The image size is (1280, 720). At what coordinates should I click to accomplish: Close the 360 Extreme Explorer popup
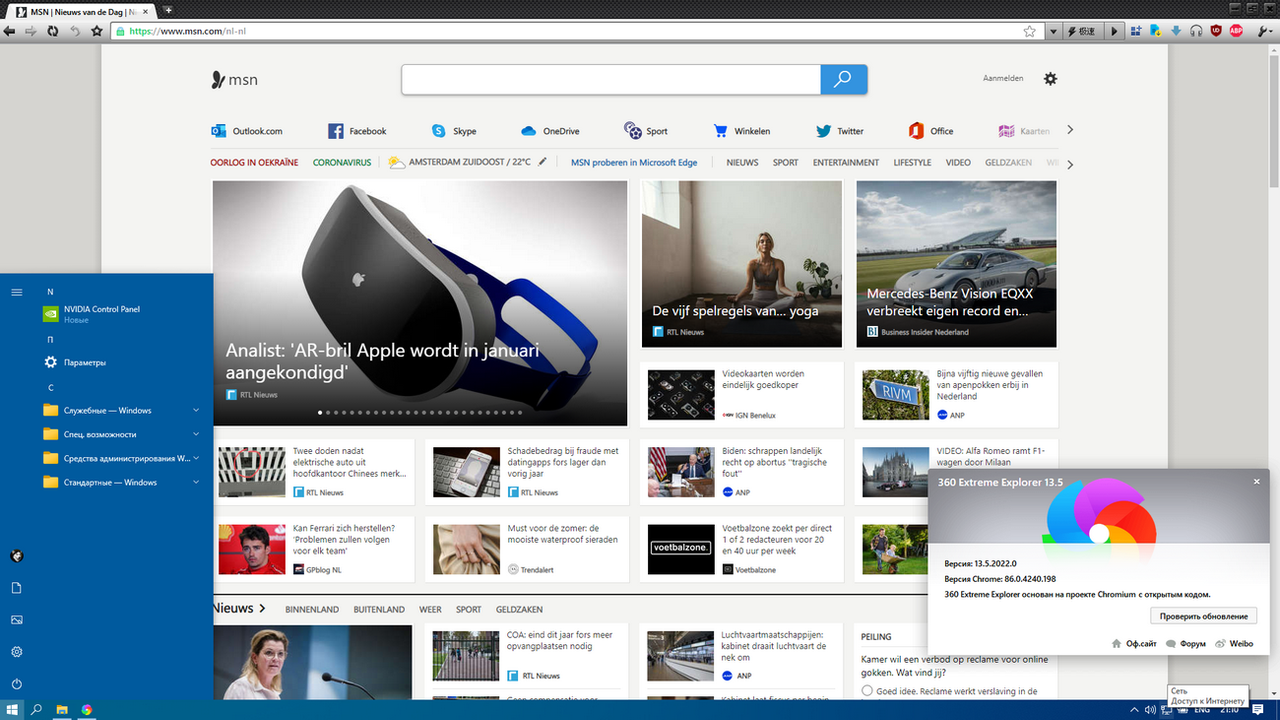(x=1257, y=482)
